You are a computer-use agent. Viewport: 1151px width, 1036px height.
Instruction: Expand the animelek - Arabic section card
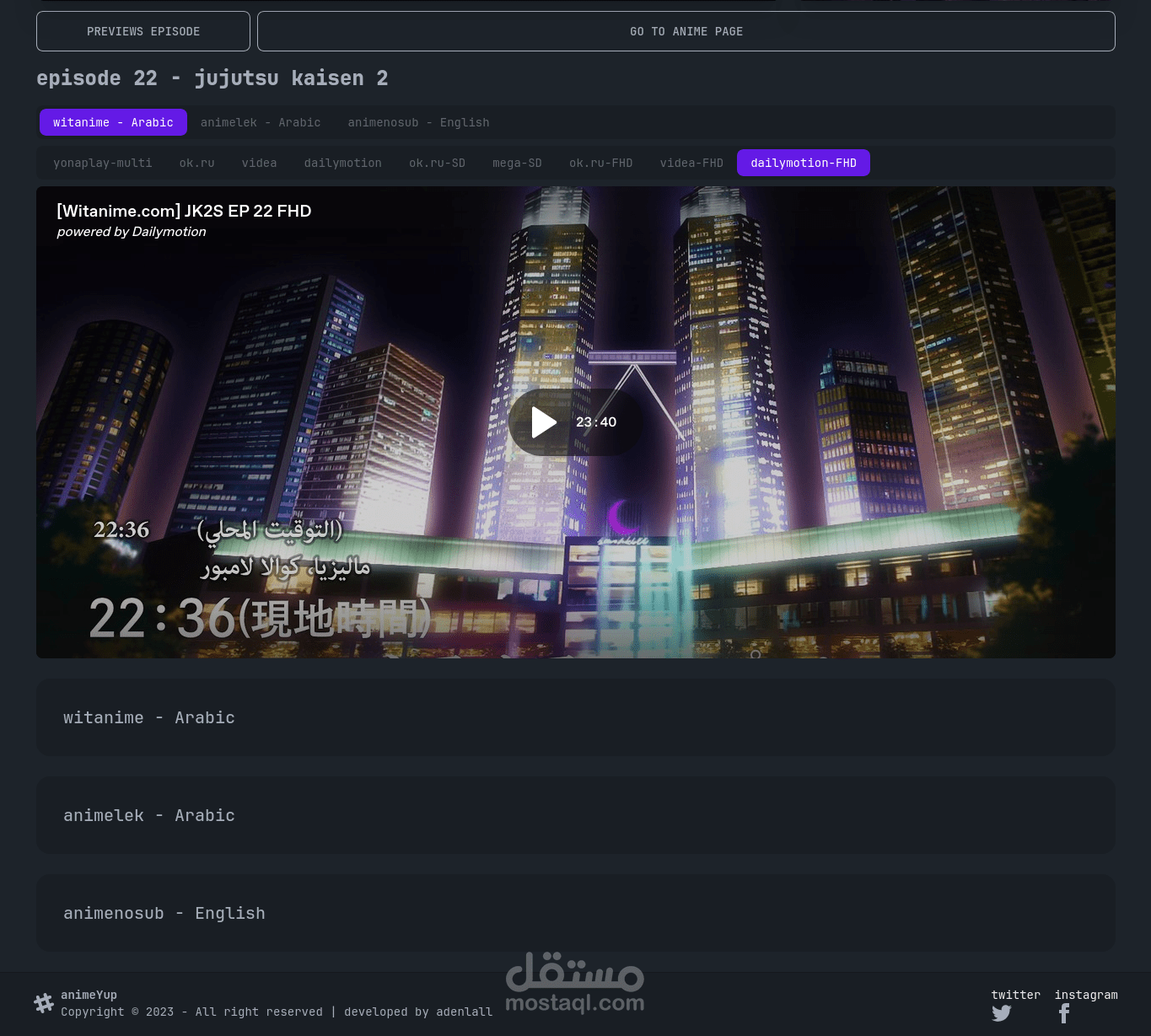pyautogui.click(x=576, y=815)
